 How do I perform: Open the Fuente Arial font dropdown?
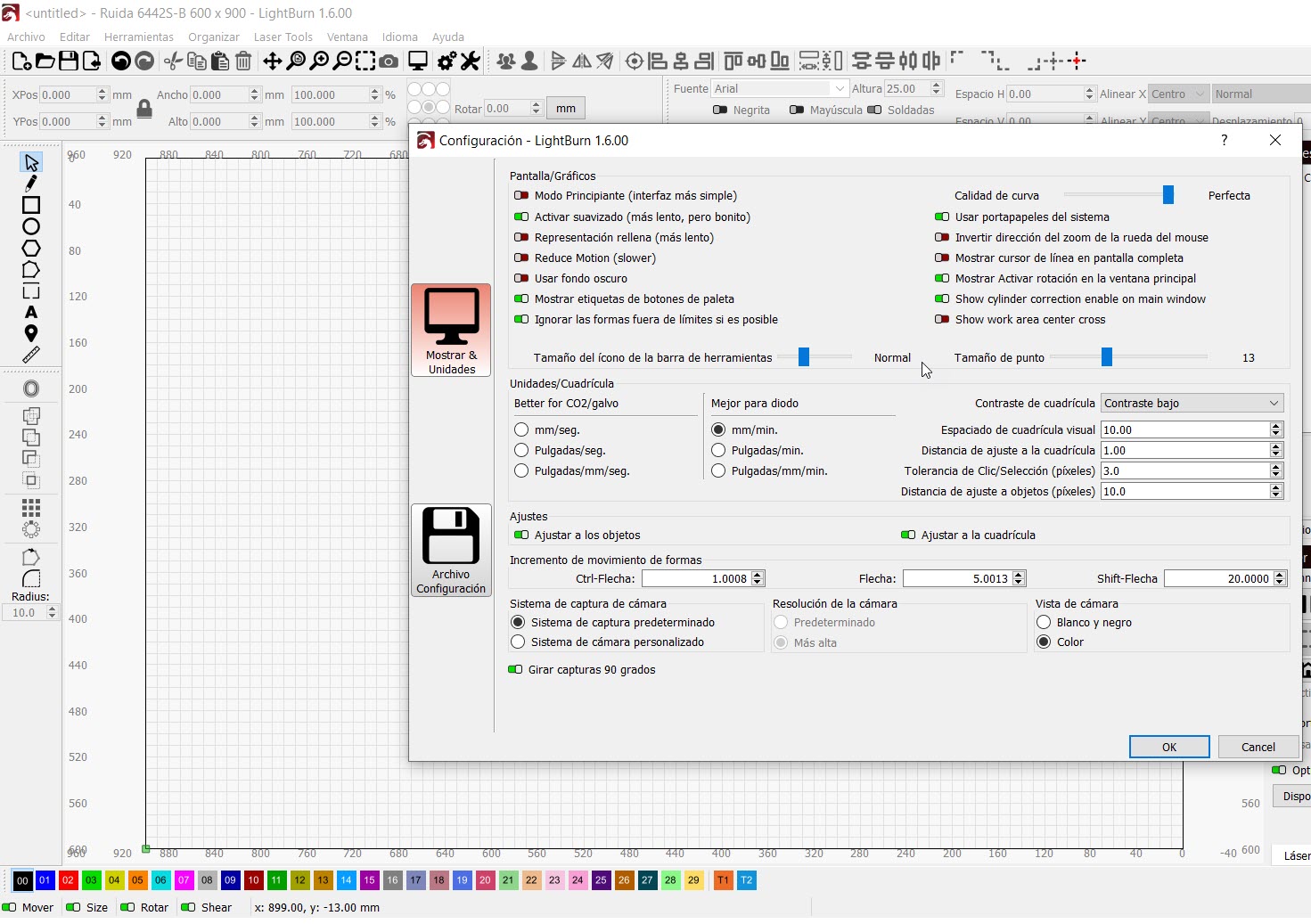point(780,88)
